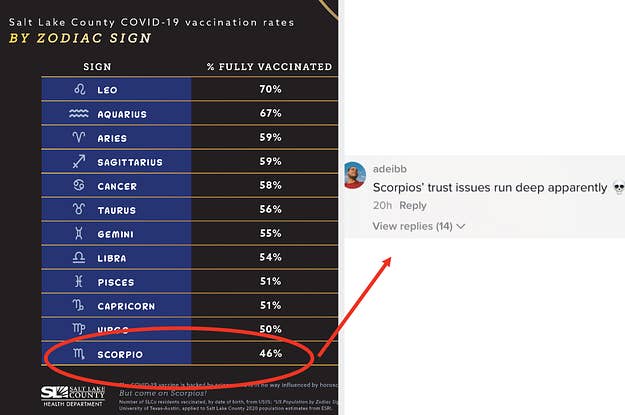Image resolution: width=625 pixels, height=415 pixels.
Task: Reply to adeibb's comment
Action: 413,205
